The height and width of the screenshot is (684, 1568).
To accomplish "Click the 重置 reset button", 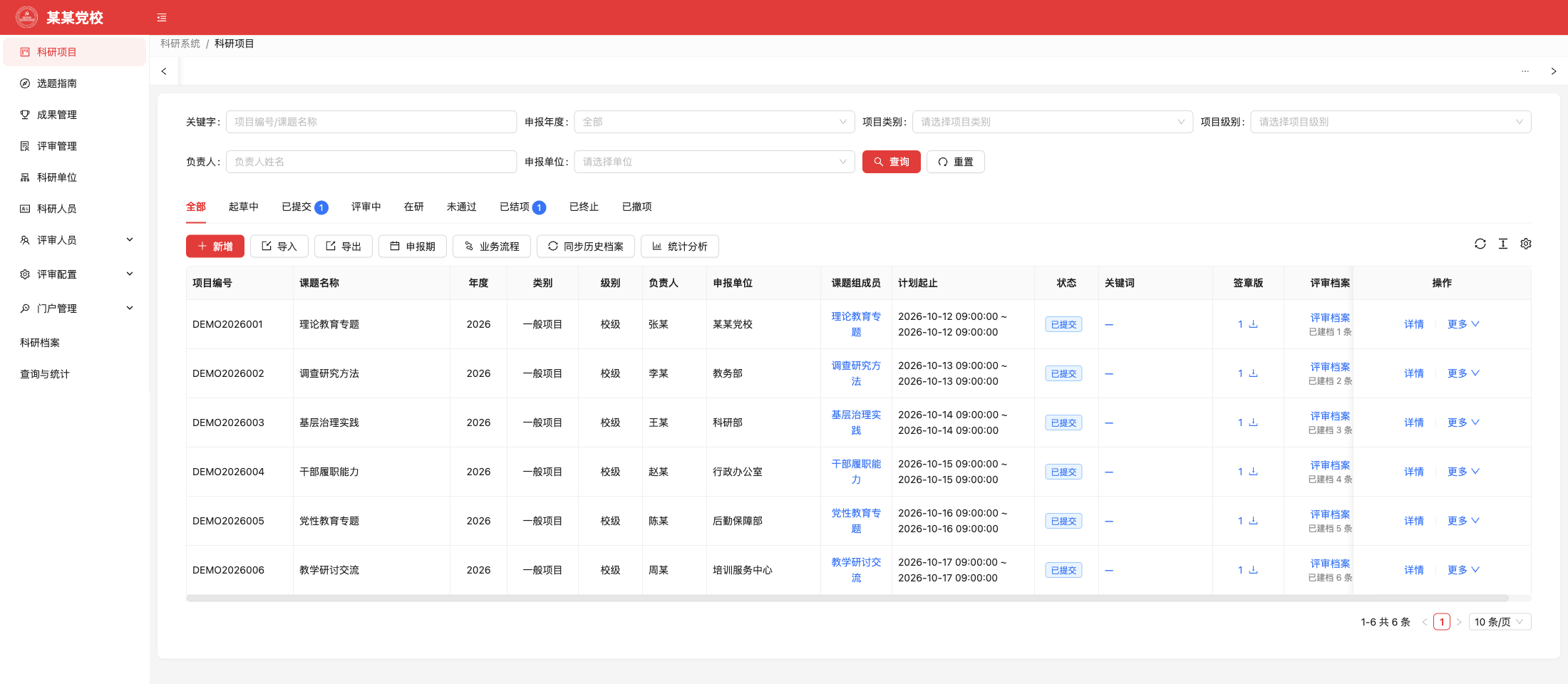I will point(956,162).
